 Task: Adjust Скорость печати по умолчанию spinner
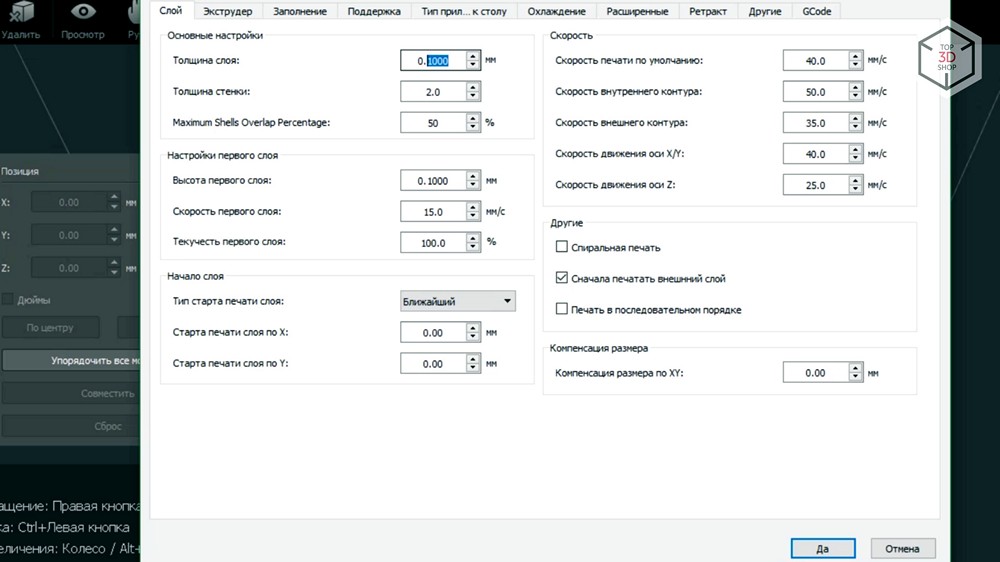[855, 61]
